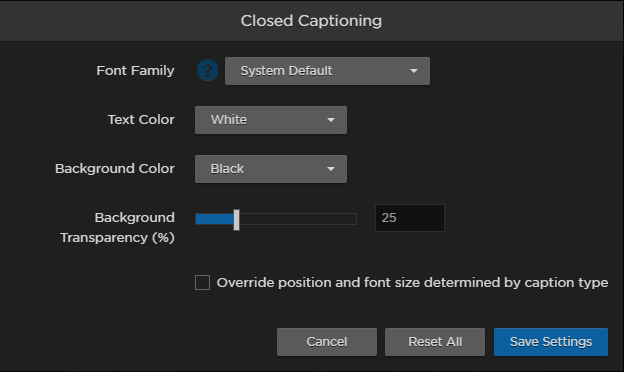Cancel the Closed Captioning dialog
The image size is (624, 372).
click(x=327, y=342)
